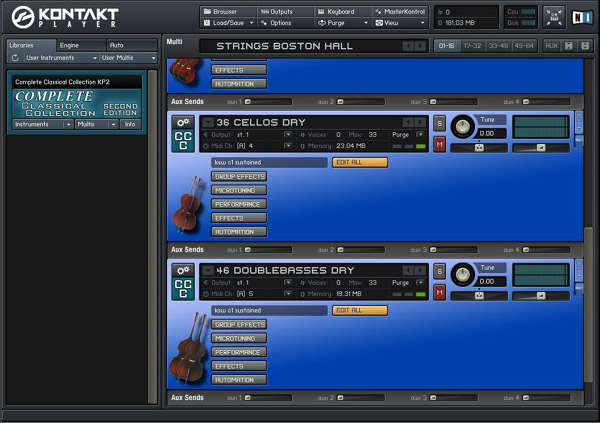
Task: Mute the 46 Doublebasses Dry instrument
Action: [x=439, y=292]
